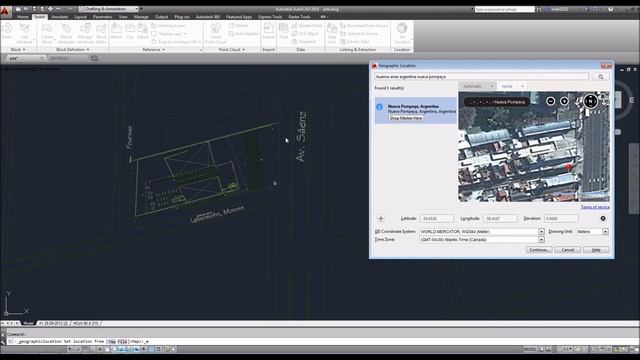The width and height of the screenshot is (640, 360).
Task: Switch to the Home ribbon tab
Action: pos(22,17)
